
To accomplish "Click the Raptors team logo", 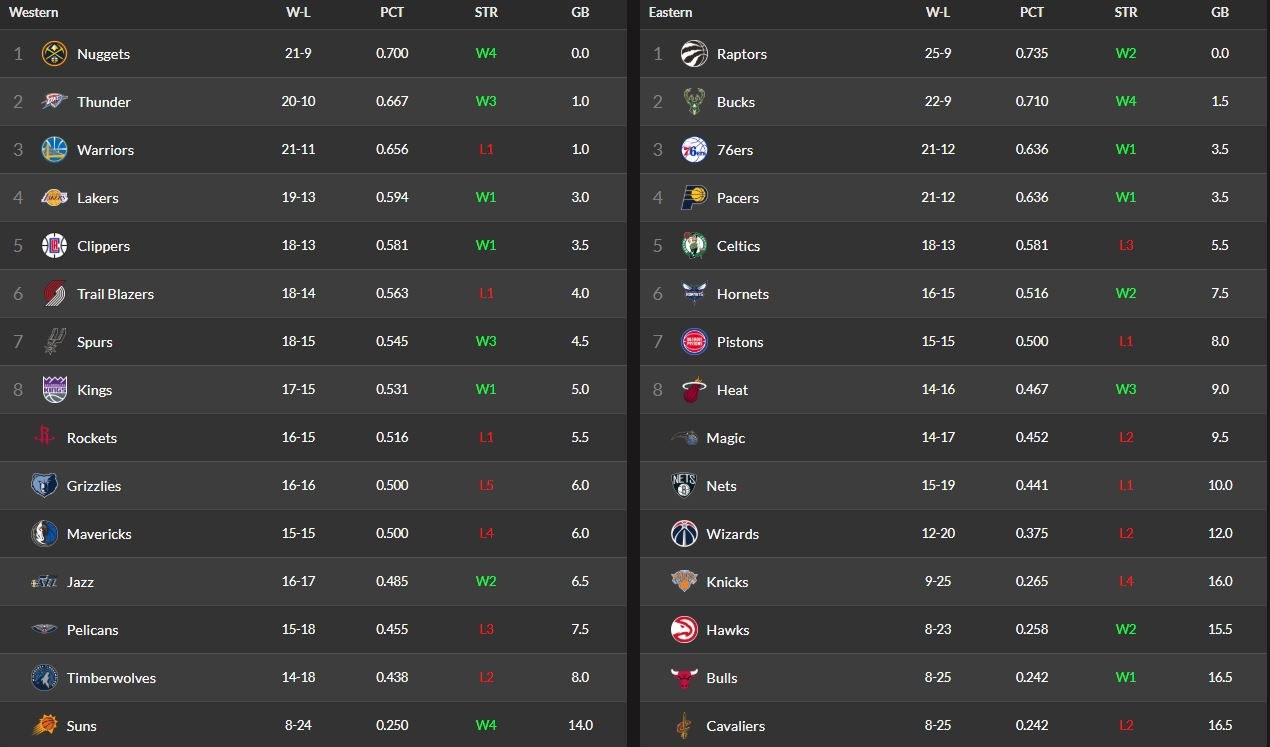I will click(694, 54).
